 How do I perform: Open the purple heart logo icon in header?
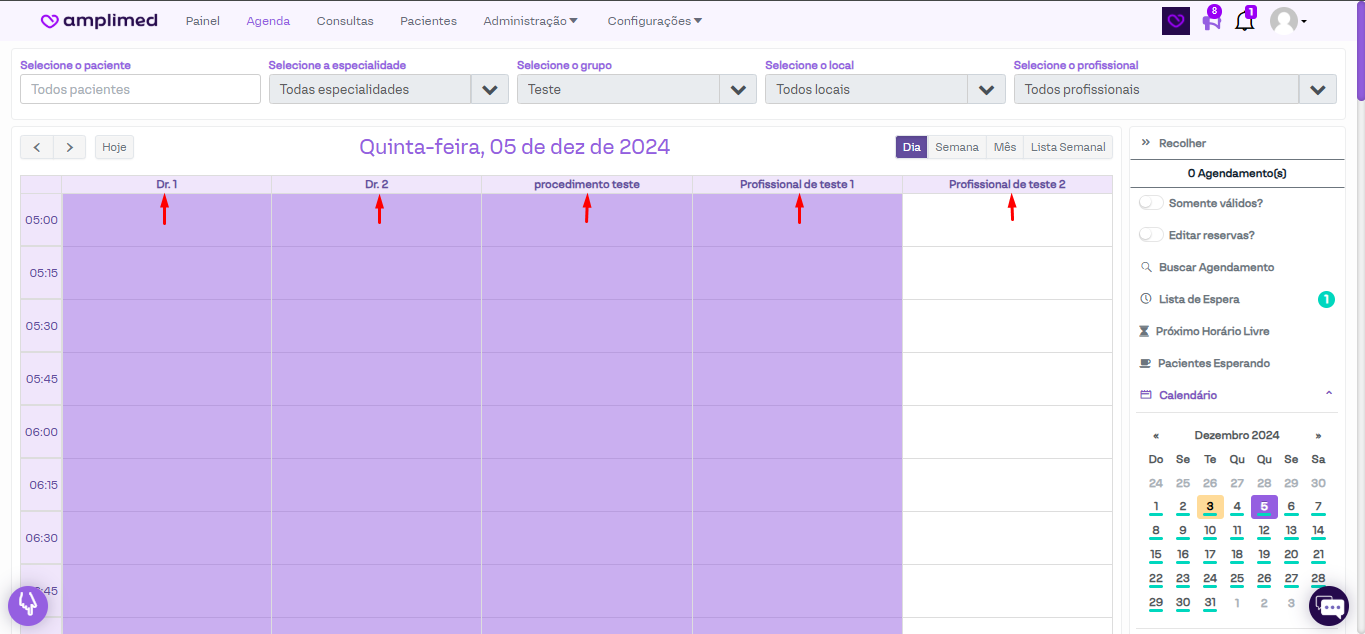click(1176, 21)
